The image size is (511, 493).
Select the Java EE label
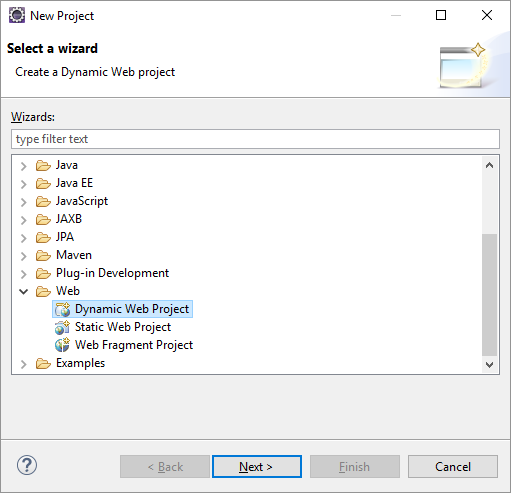pyautogui.click(x=74, y=183)
